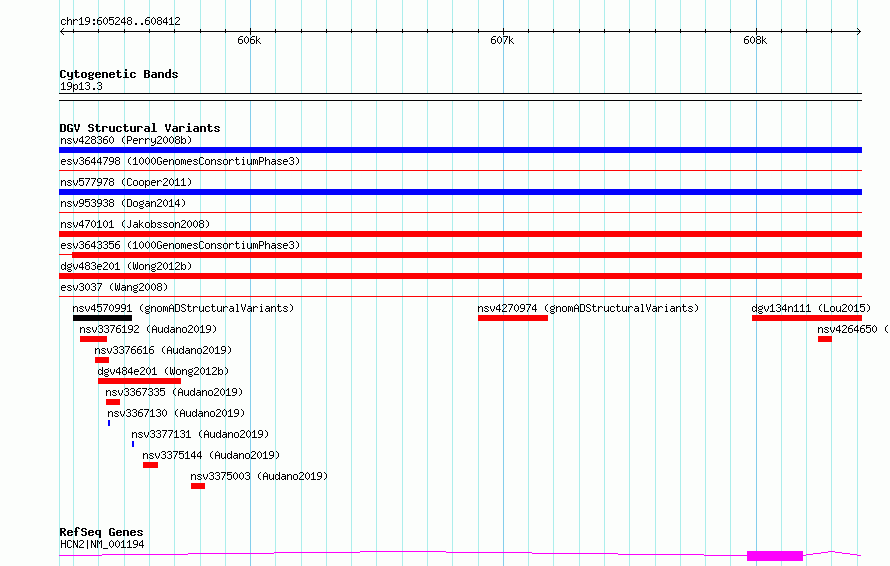The width and height of the screenshot is (890, 566).
Task: Click the RefSeq Genes track title
Action: [x=101, y=532]
